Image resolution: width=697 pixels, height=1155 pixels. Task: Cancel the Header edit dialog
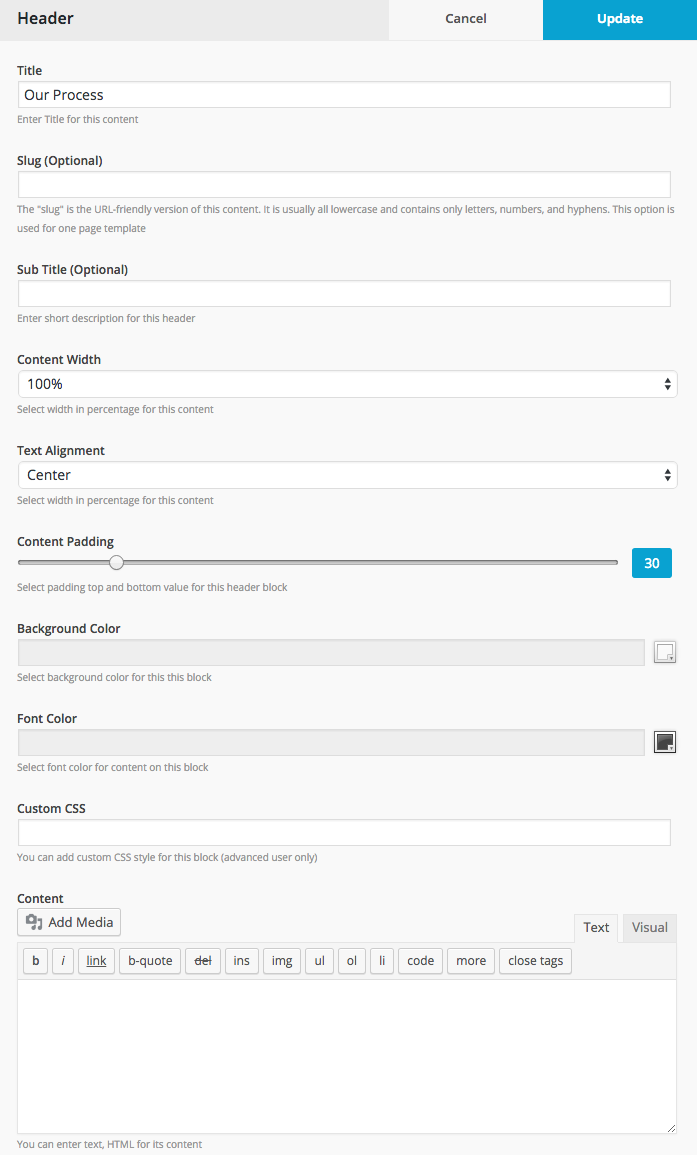point(466,19)
